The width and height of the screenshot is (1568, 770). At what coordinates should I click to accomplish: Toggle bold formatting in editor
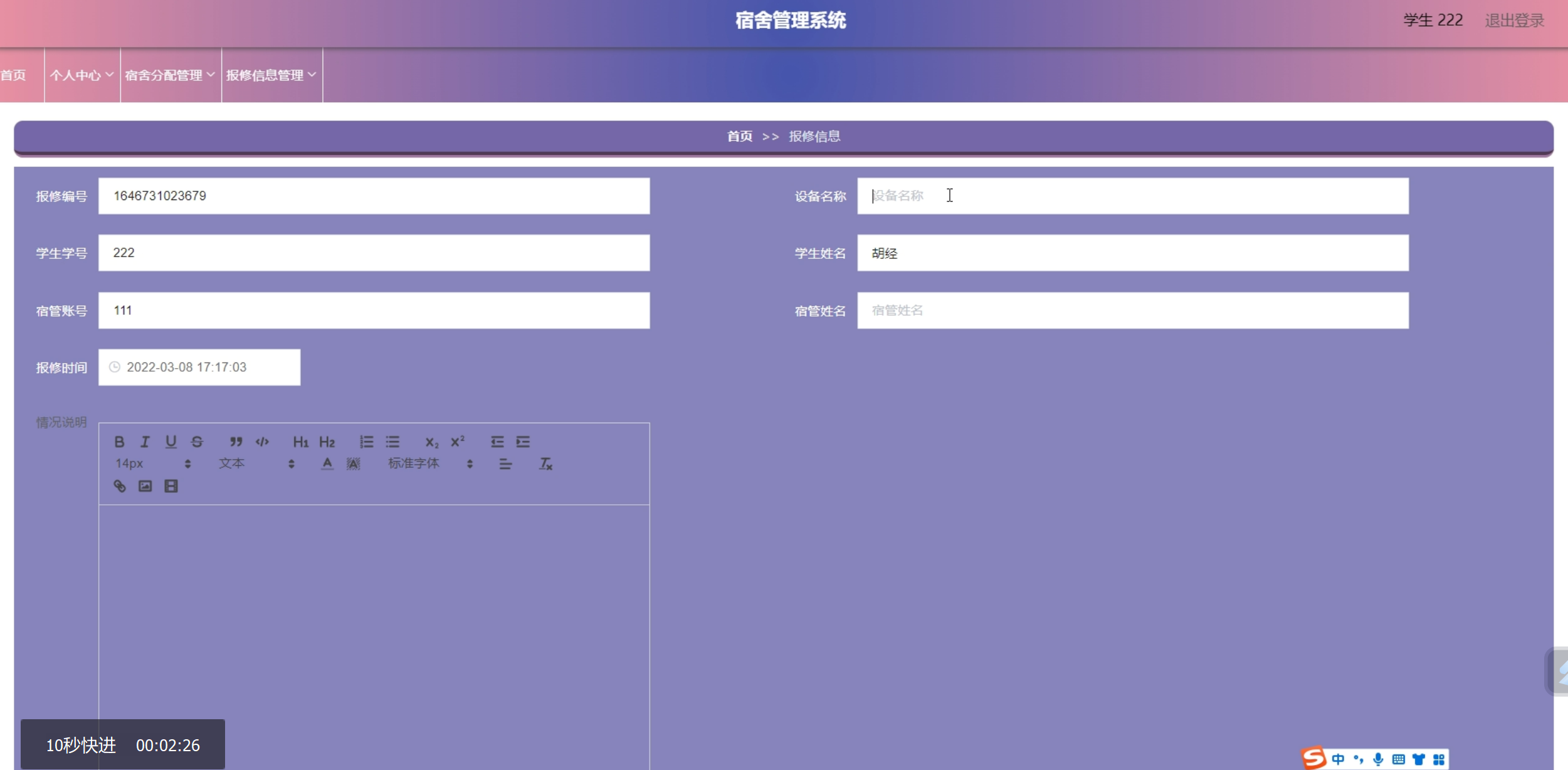(119, 442)
